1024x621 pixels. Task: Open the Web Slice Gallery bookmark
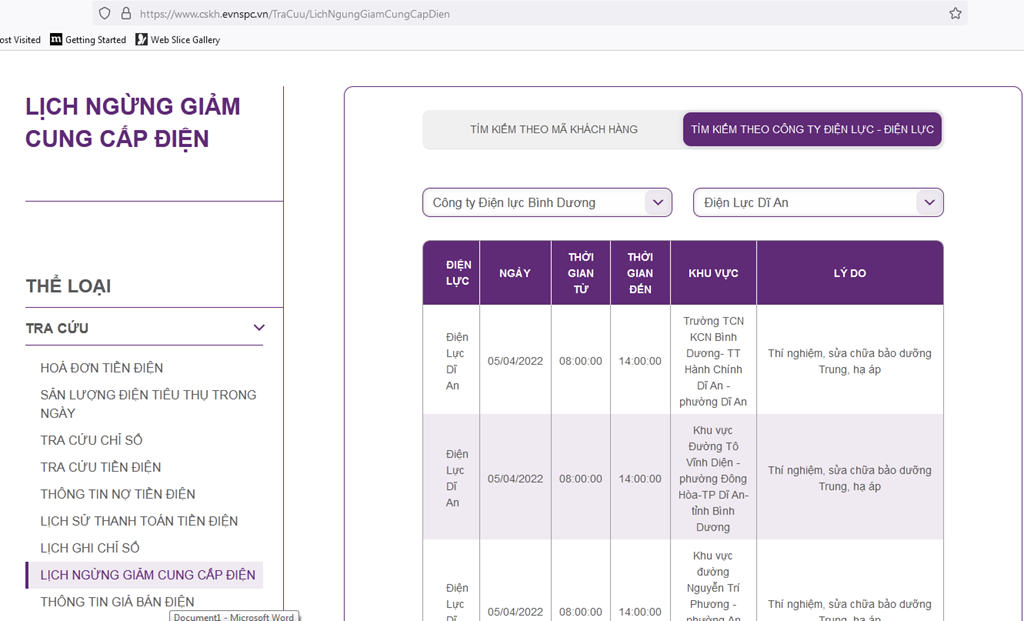[178, 40]
